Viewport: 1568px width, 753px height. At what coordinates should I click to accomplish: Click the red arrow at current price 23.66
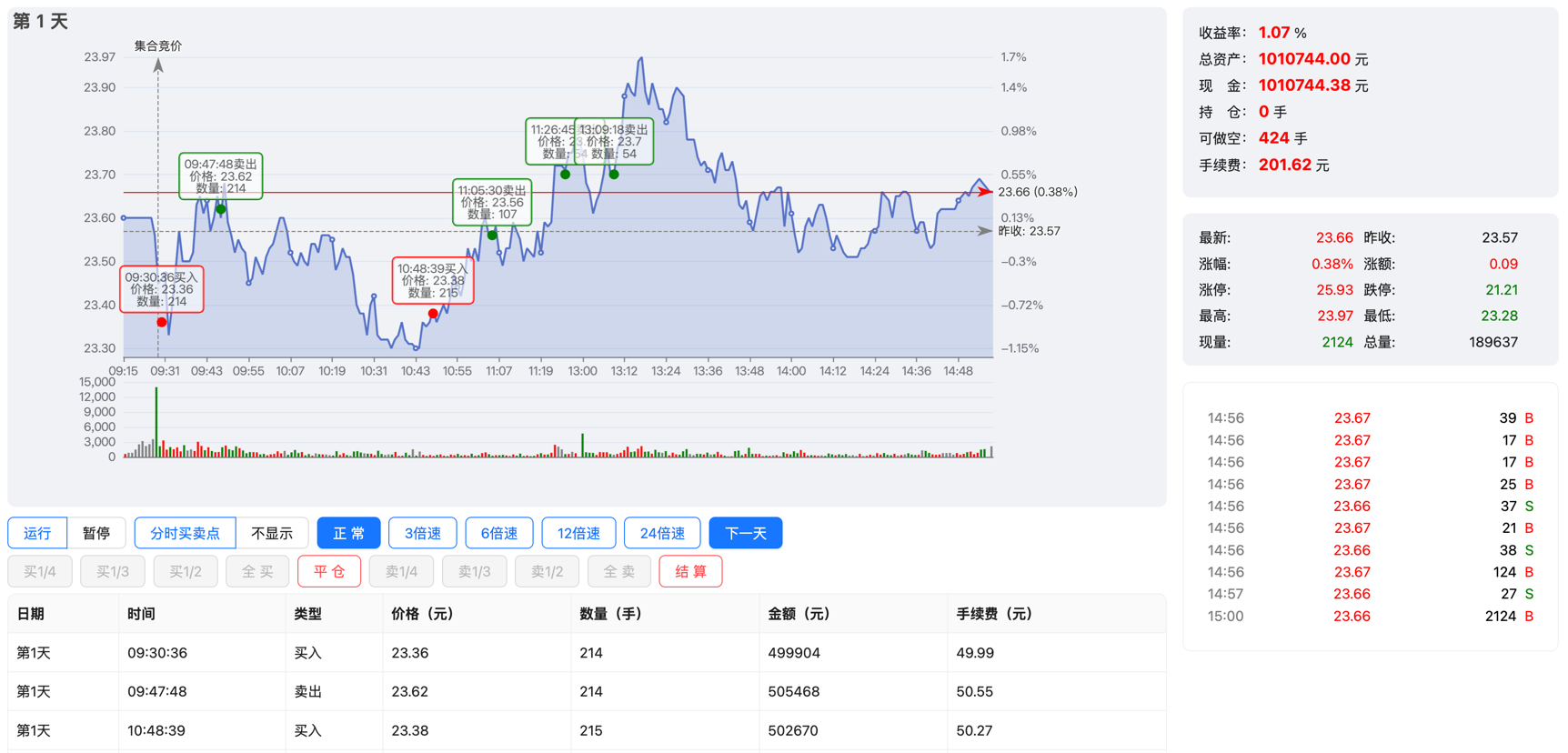point(984,192)
